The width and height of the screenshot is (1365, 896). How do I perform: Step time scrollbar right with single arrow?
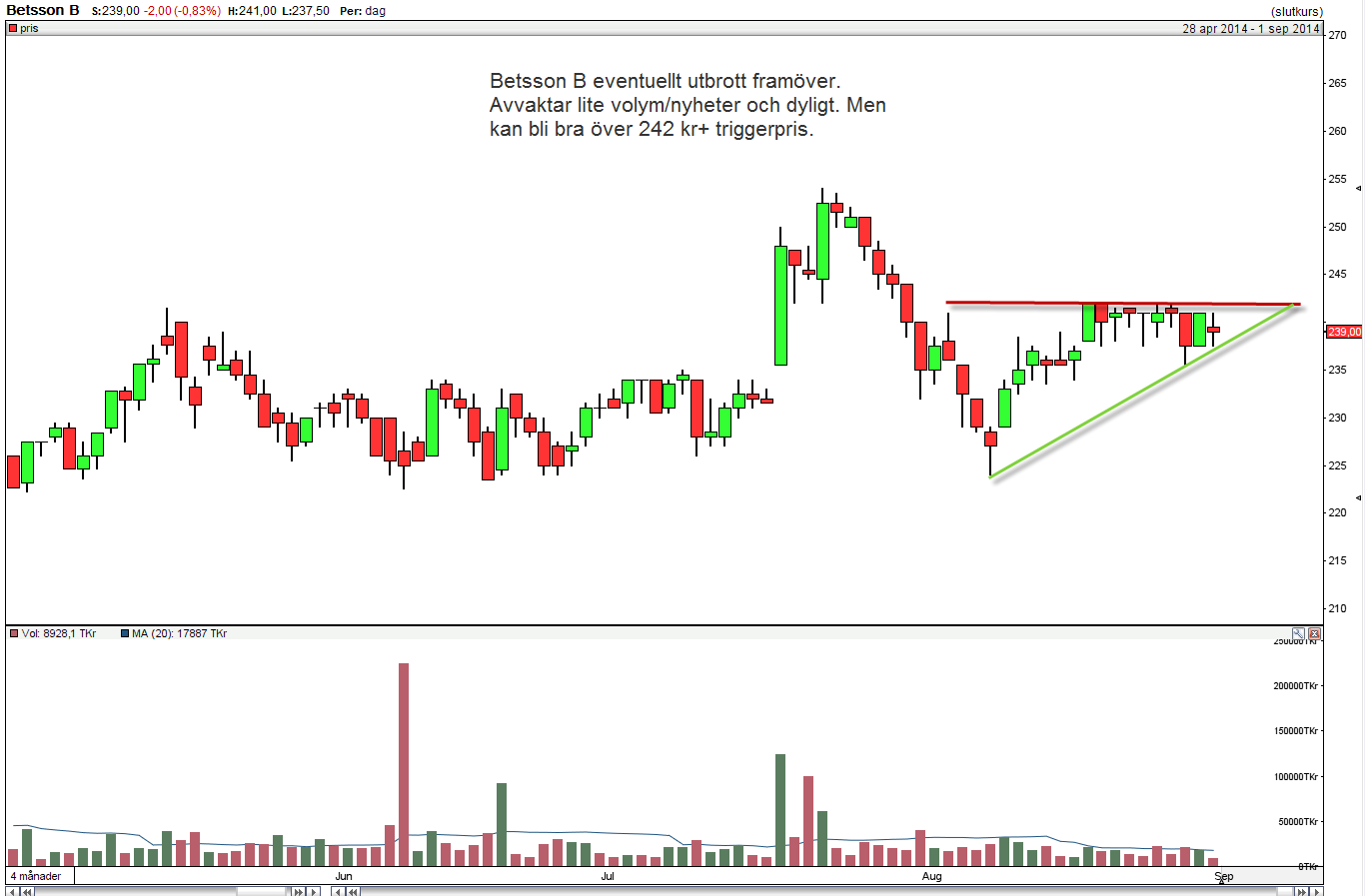(x=1316, y=891)
